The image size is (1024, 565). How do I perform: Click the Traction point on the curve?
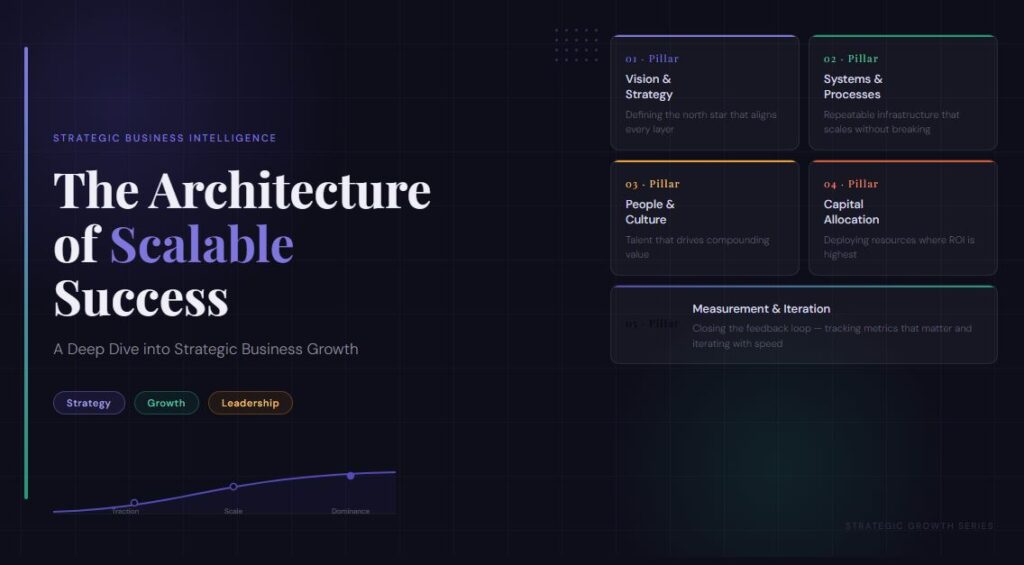[134, 503]
